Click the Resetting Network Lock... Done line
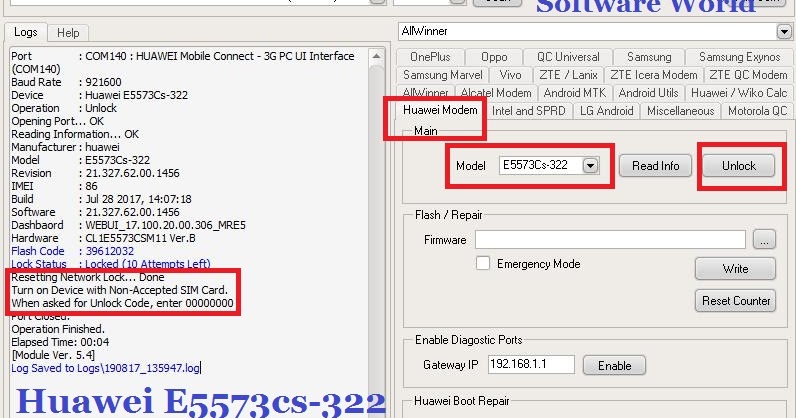The height and width of the screenshot is (418, 796). coord(88,277)
